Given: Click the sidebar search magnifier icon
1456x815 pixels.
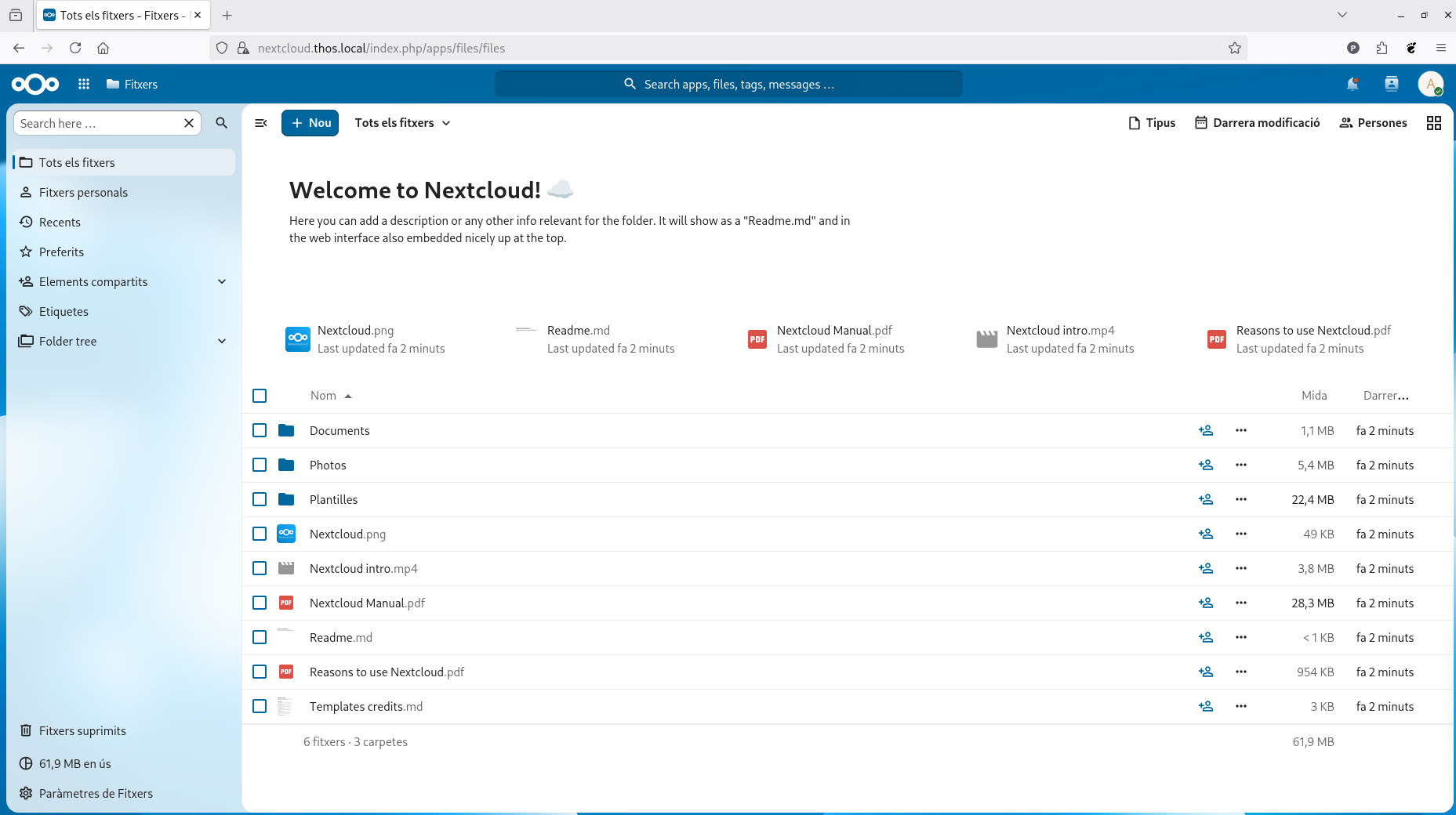Looking at the screenshot, I should point(222,123).
